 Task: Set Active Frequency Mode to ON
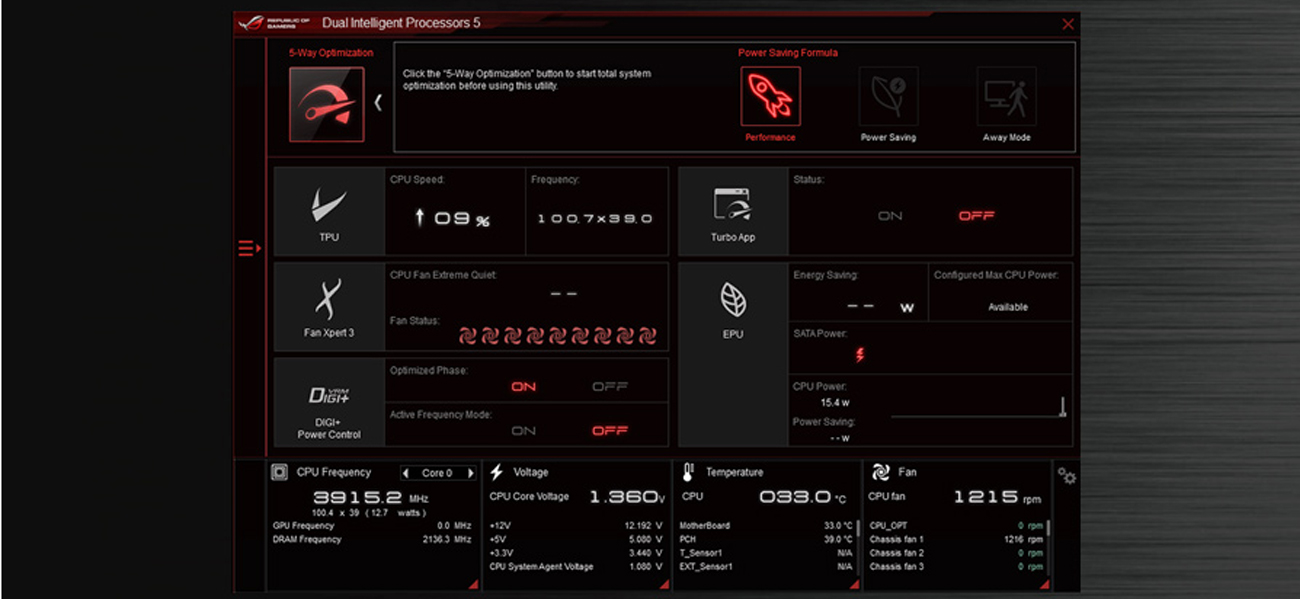tap(523, 431)
